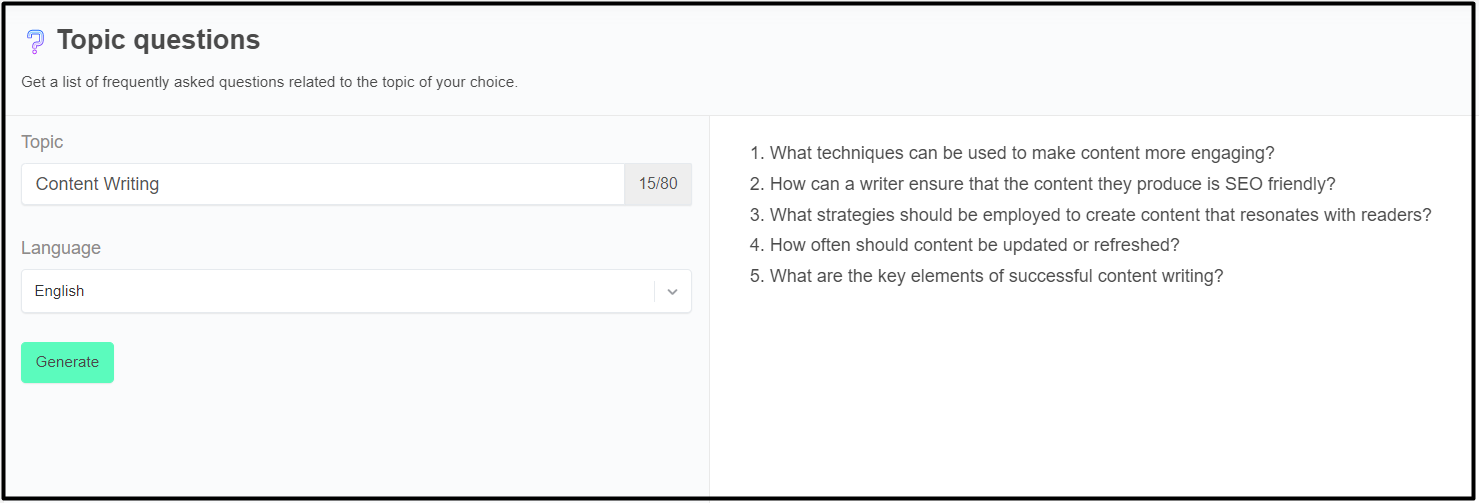Screen dimensions: 1479x503
Task: Click the Topic questions page heading
Action: tap(158, 40)
